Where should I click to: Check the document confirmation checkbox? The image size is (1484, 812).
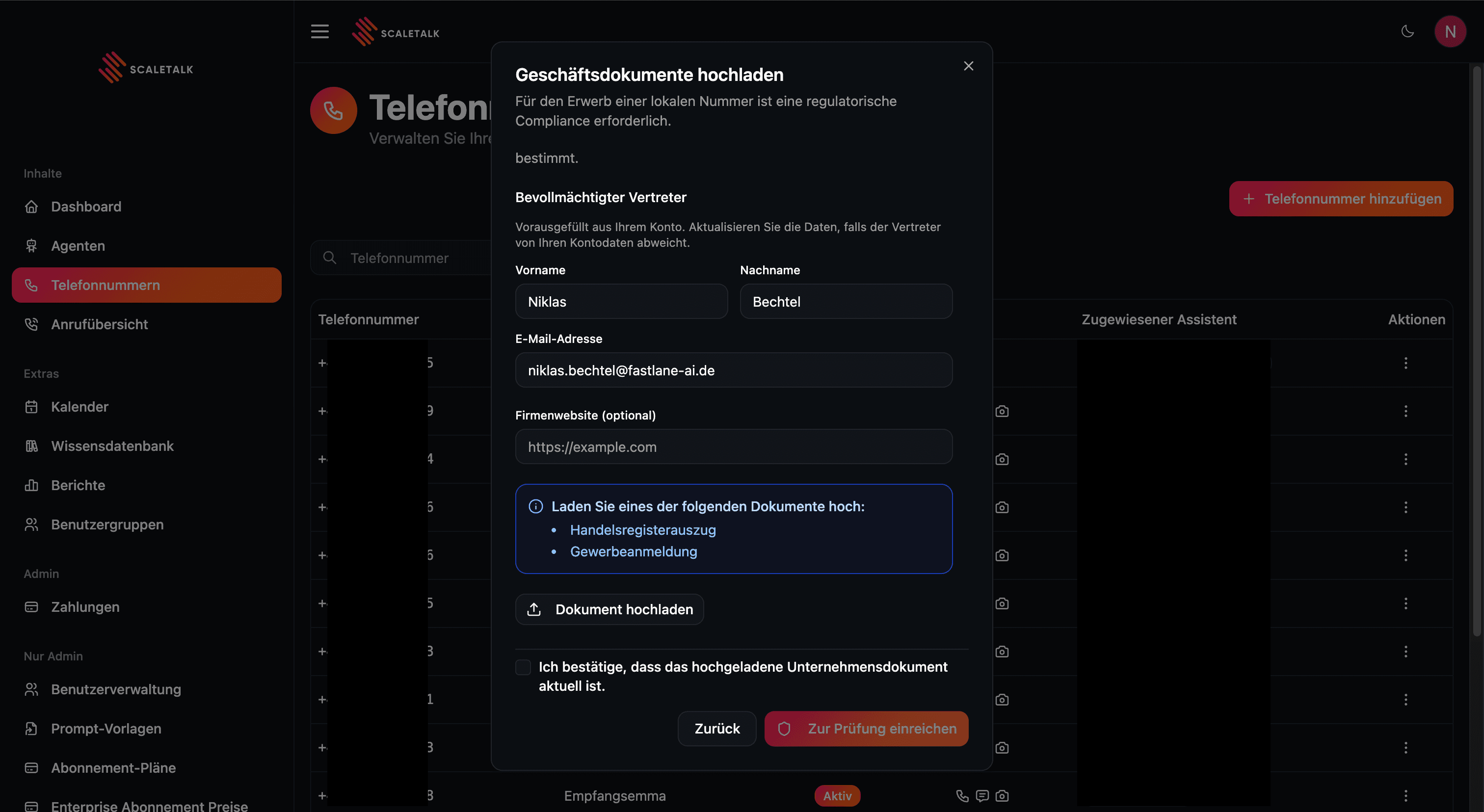click(523, 667)
